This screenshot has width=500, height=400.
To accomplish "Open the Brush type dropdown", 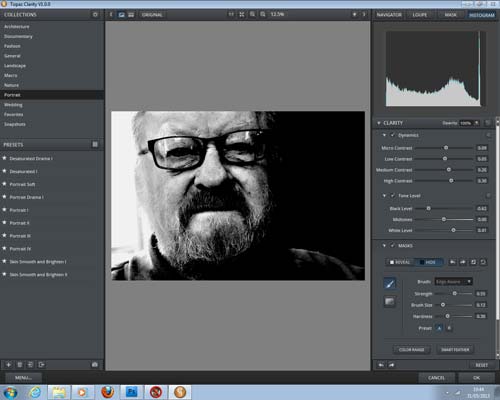I will [x=453, y=282].
